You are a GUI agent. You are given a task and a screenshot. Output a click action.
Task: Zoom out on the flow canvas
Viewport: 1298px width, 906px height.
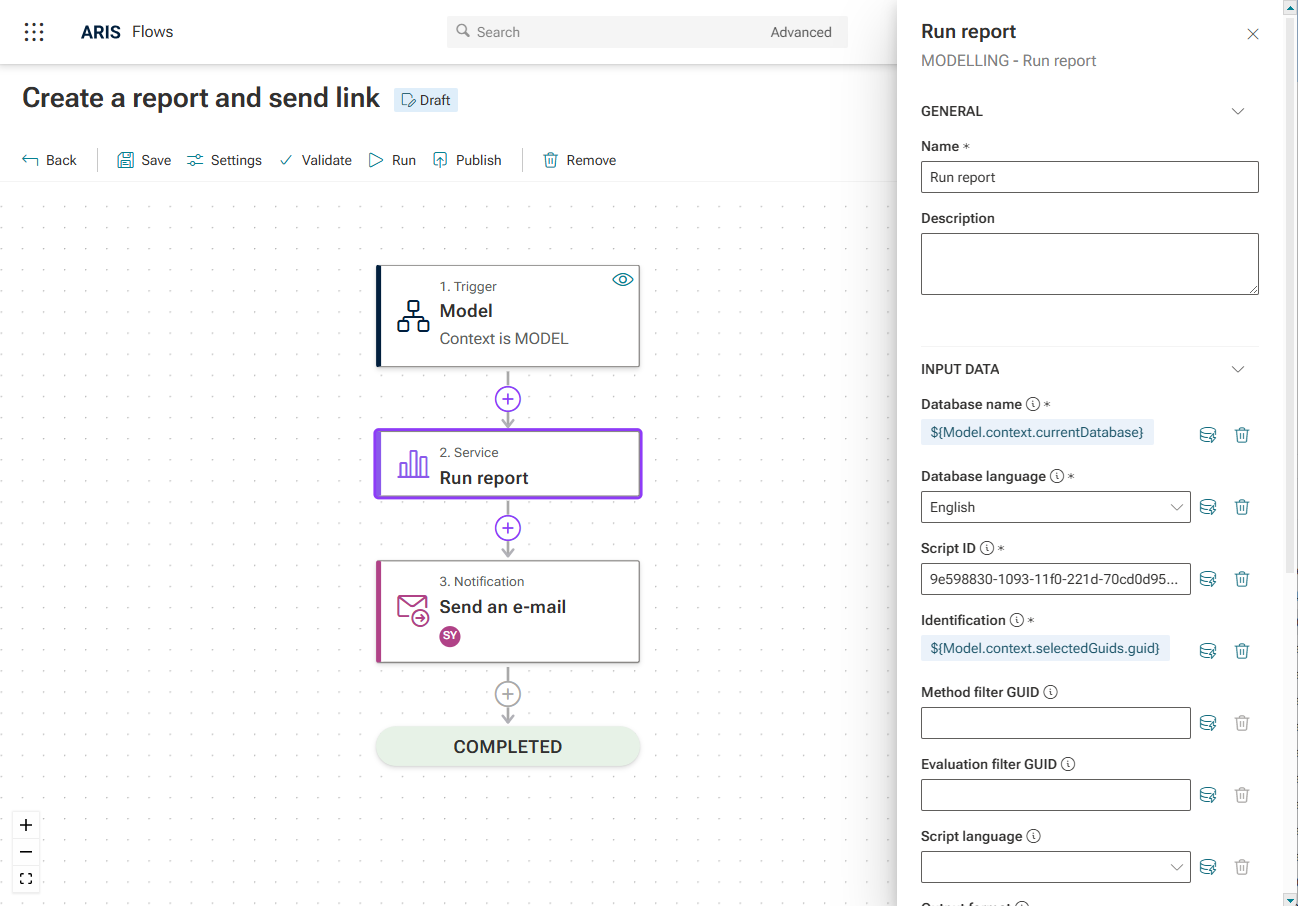(x=26, y=852)
